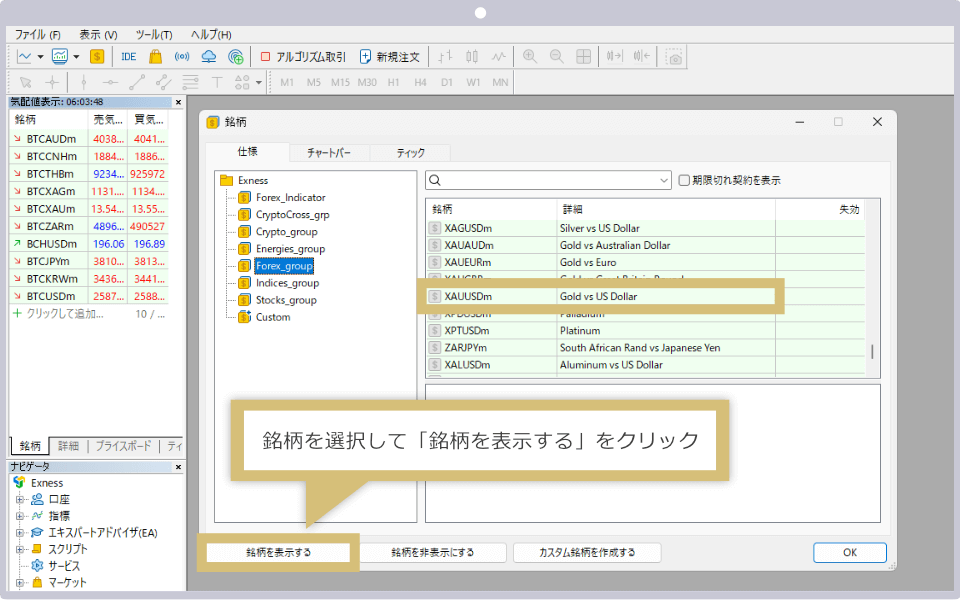The image size is (960, 600).
Task: Click 銘柄を非表示にする button
Action: [x=432, y=552]
